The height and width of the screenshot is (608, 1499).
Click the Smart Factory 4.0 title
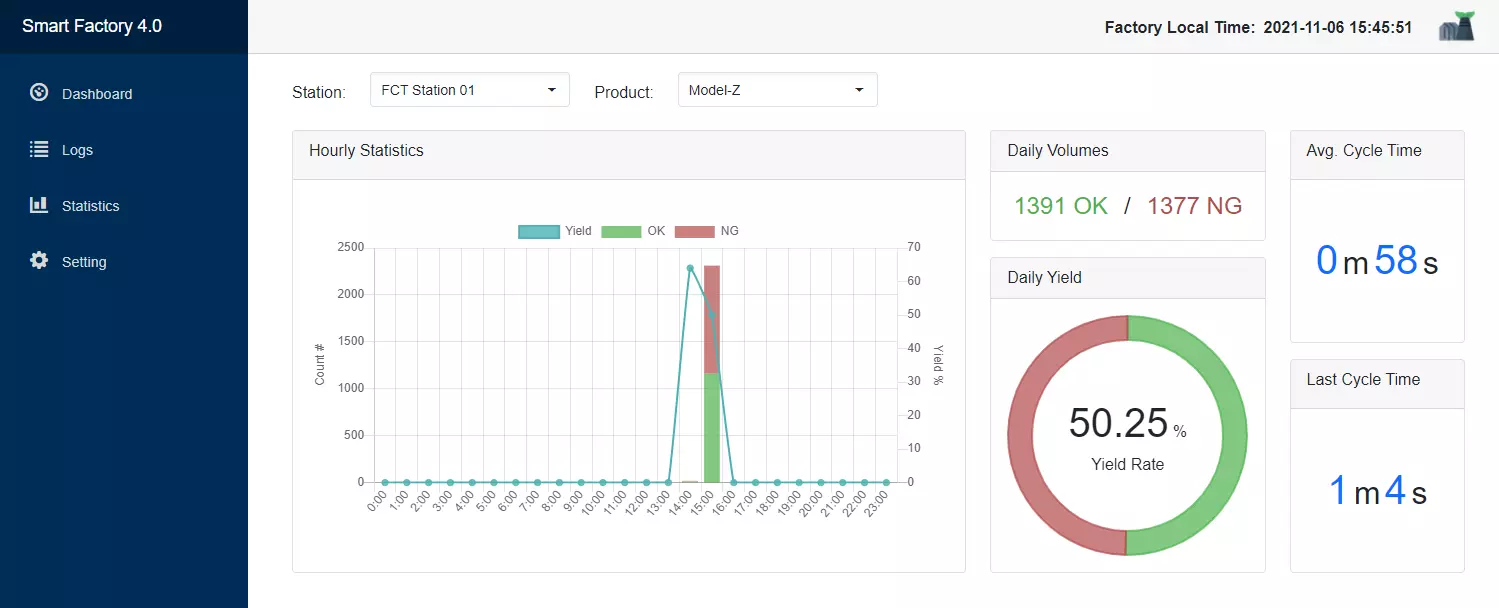pos(92,26)
